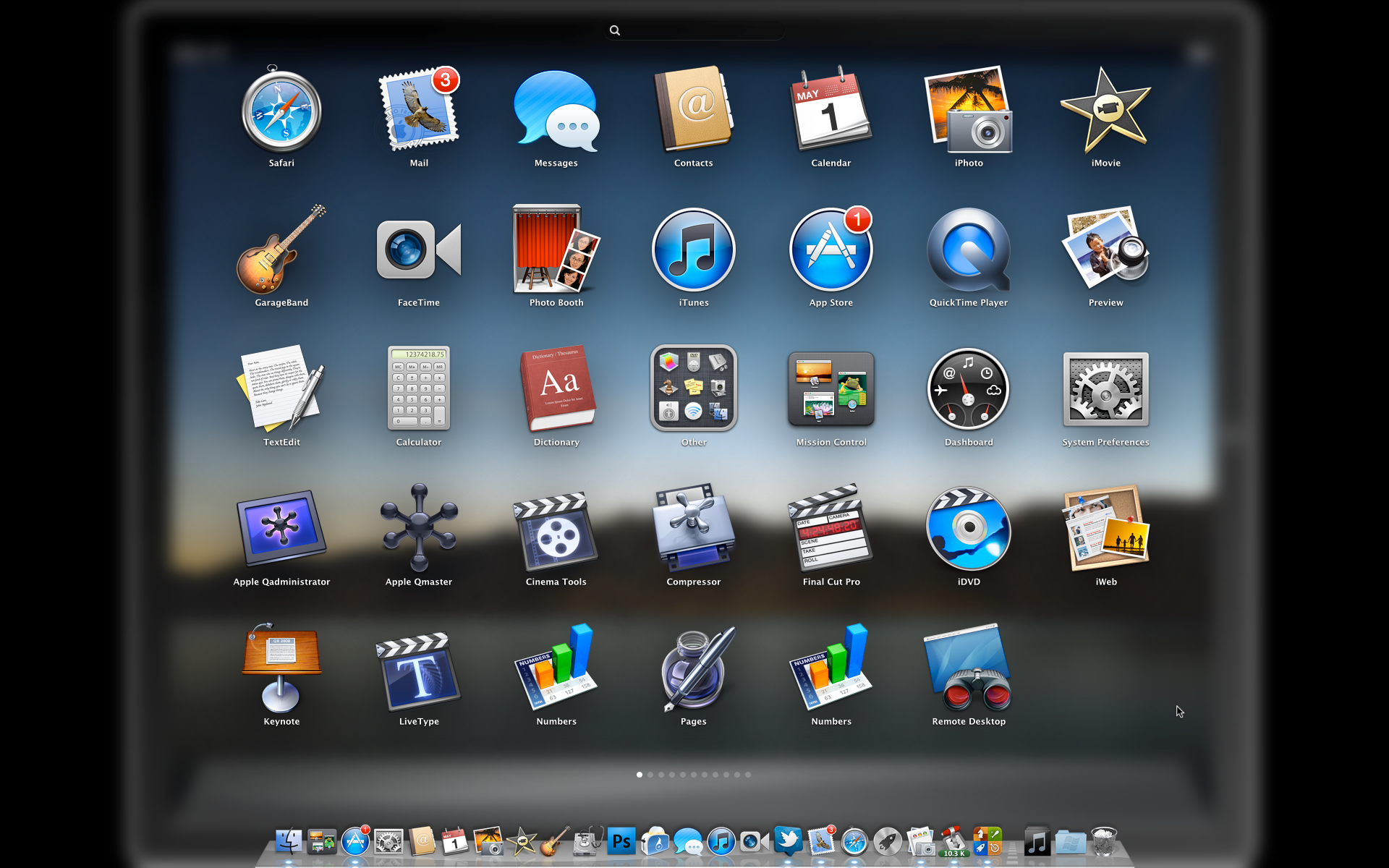The width and height of the screenshot is (1389, 868).
Task: Click the iMovie star in the Dock
Action: (x=522, y=841)
